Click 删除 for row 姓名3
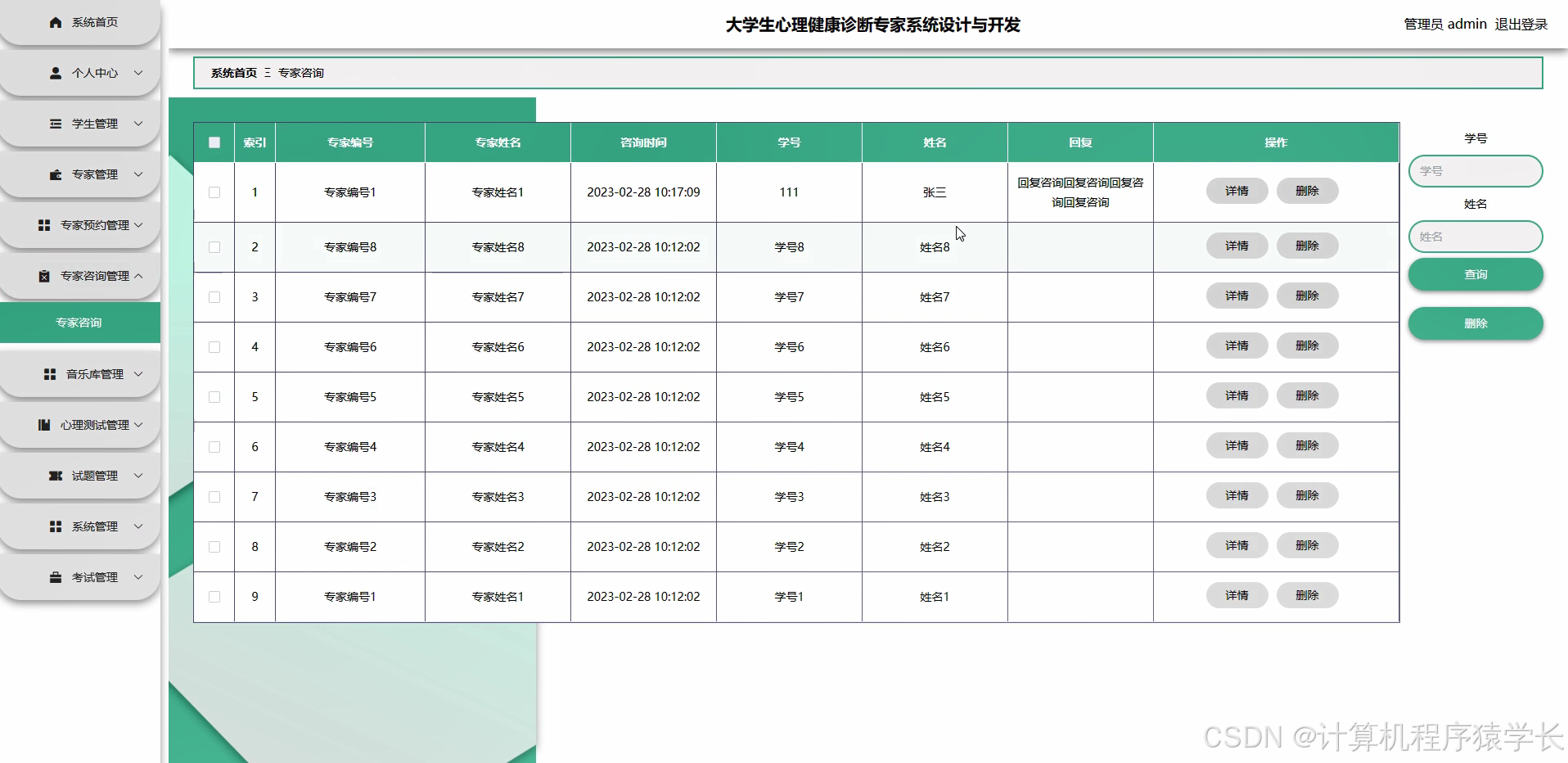Screen dimensions: 1568x763 [1307, 495]
